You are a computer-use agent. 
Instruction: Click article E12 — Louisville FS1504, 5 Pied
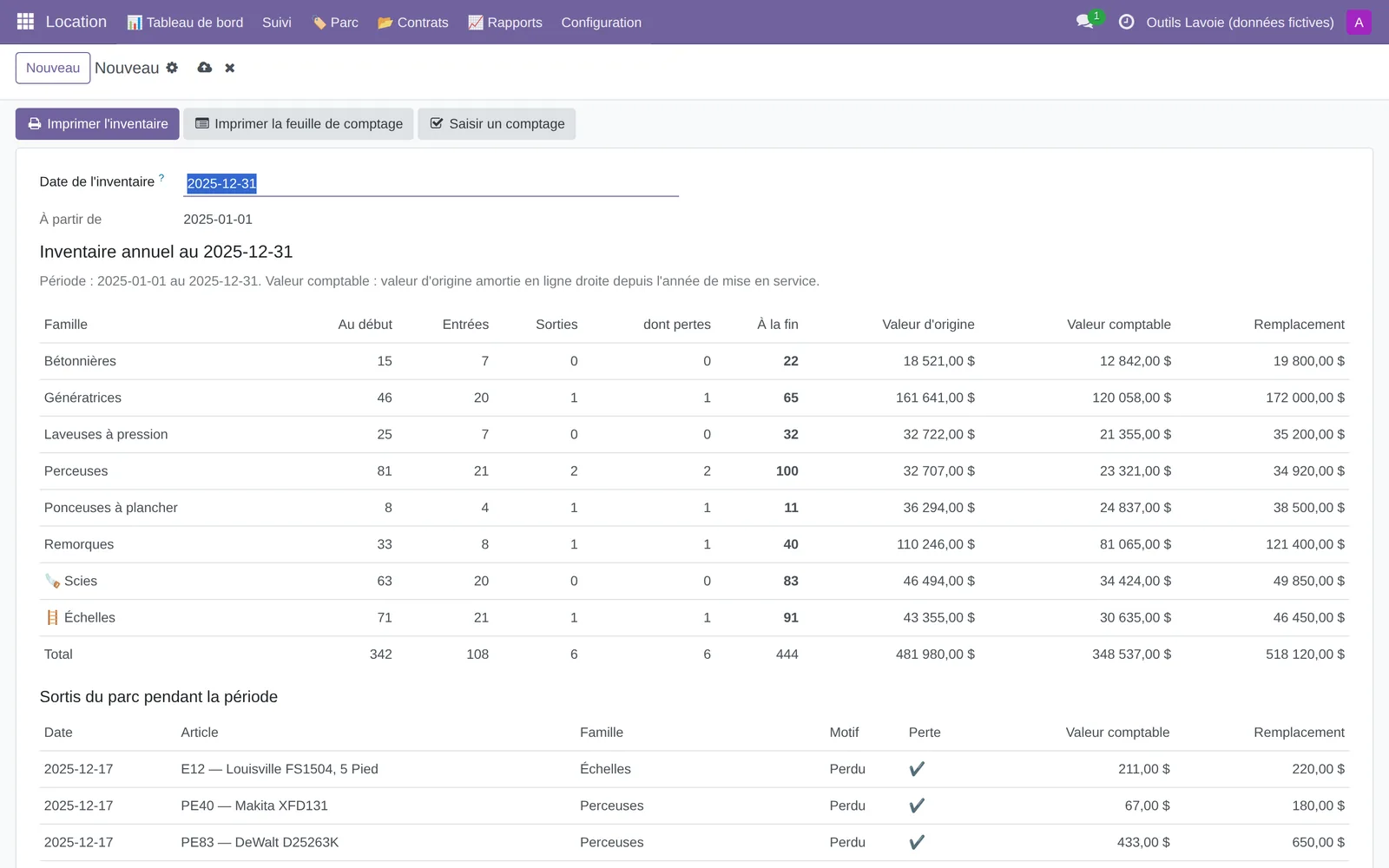tap(280, 769)
